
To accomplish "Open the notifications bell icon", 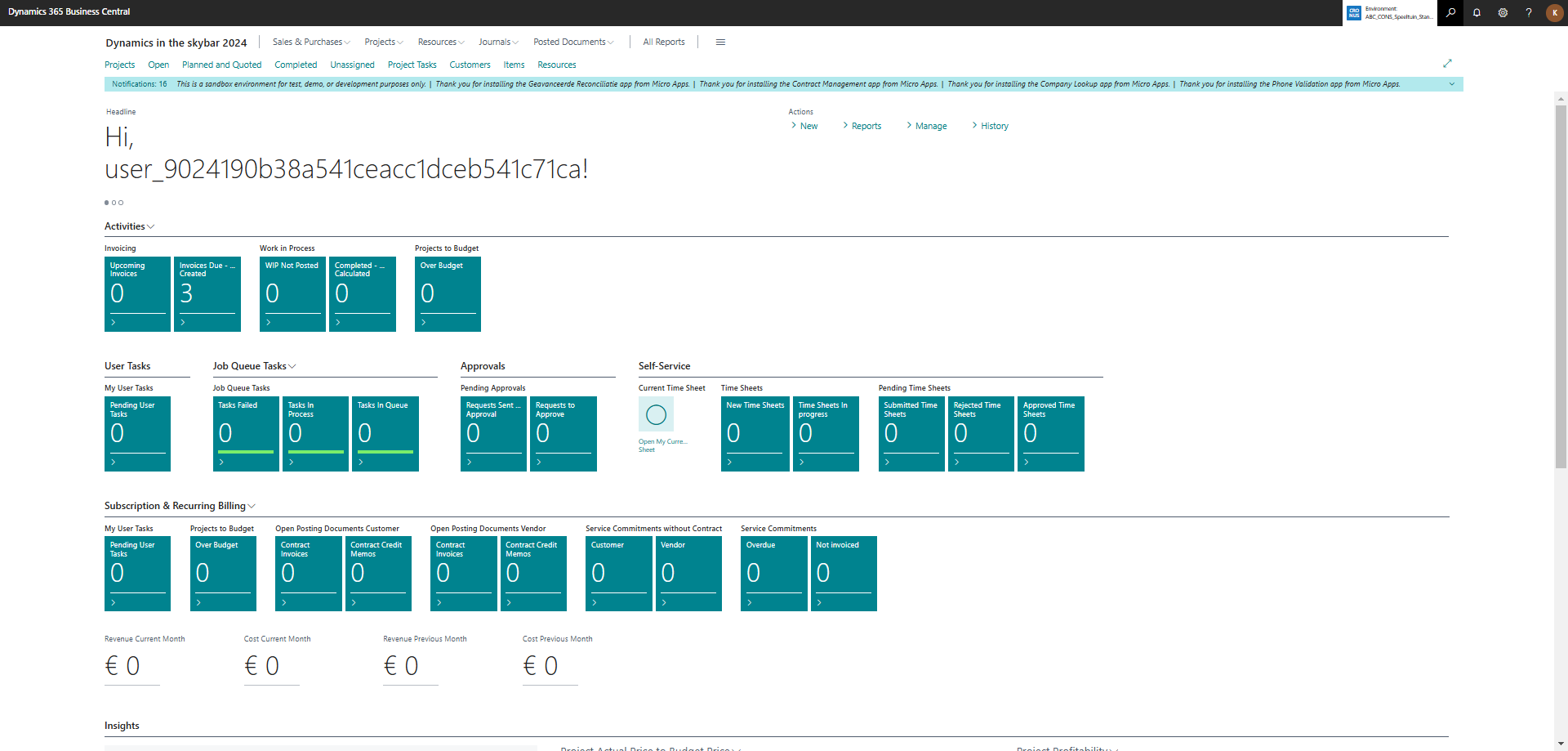I will (1477, 12).
